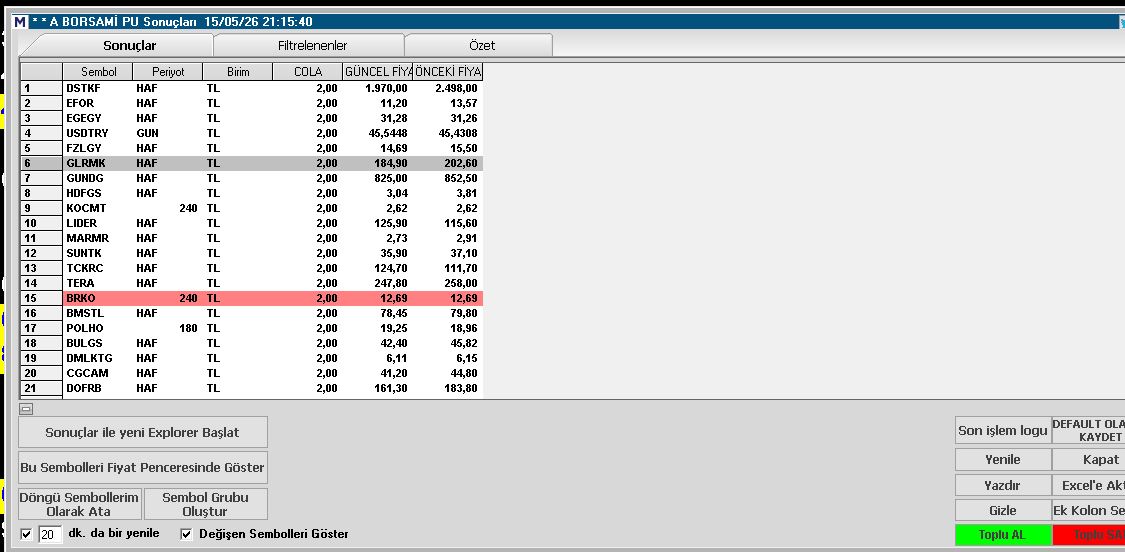The image size is (1125, 552).
Task: Click the Yenile button
Action: coord(1002,459)
